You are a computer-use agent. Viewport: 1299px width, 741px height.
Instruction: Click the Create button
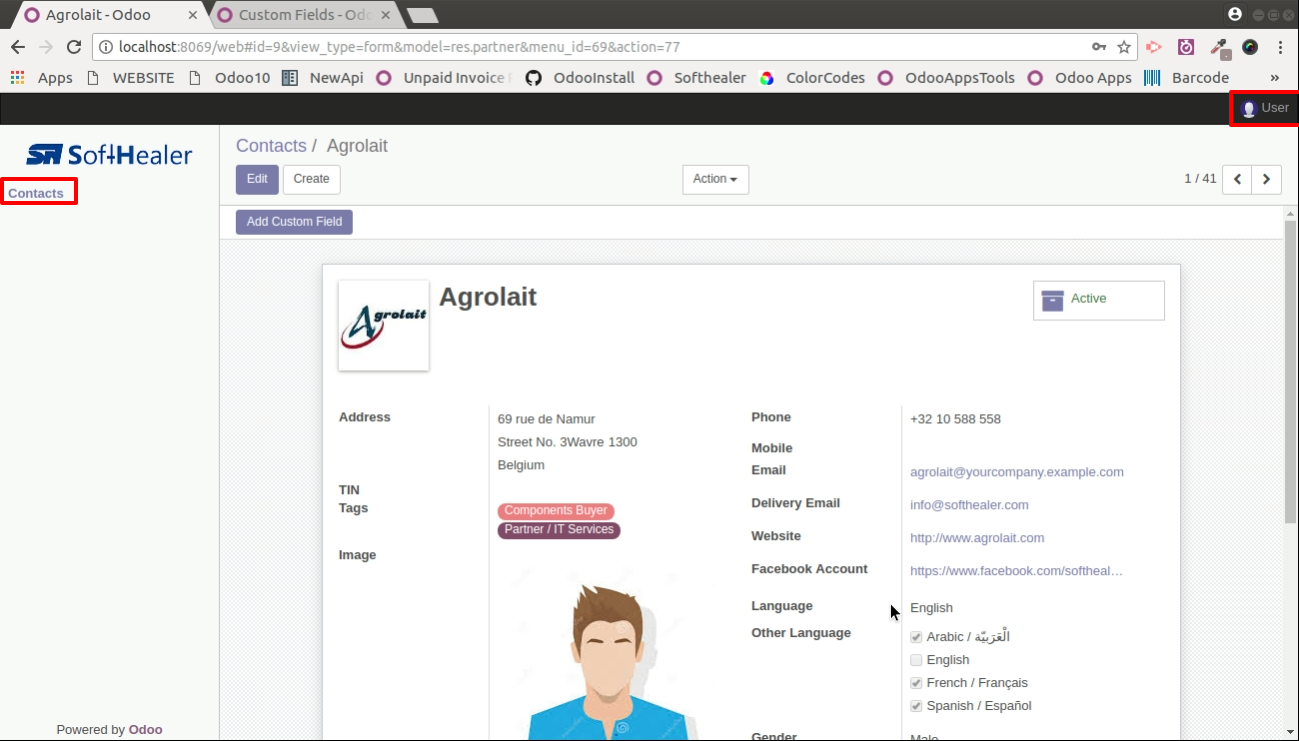[x=311, y=179]
